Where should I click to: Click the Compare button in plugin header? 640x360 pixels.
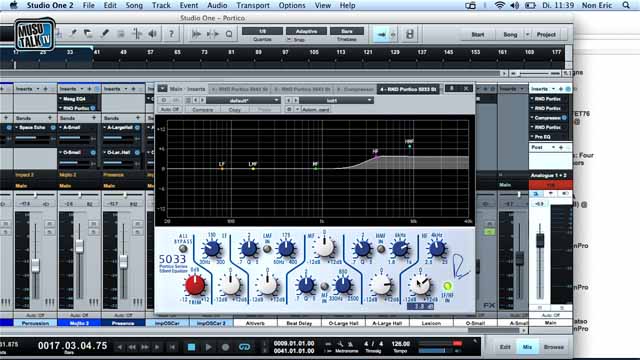(x=202, y=109)
